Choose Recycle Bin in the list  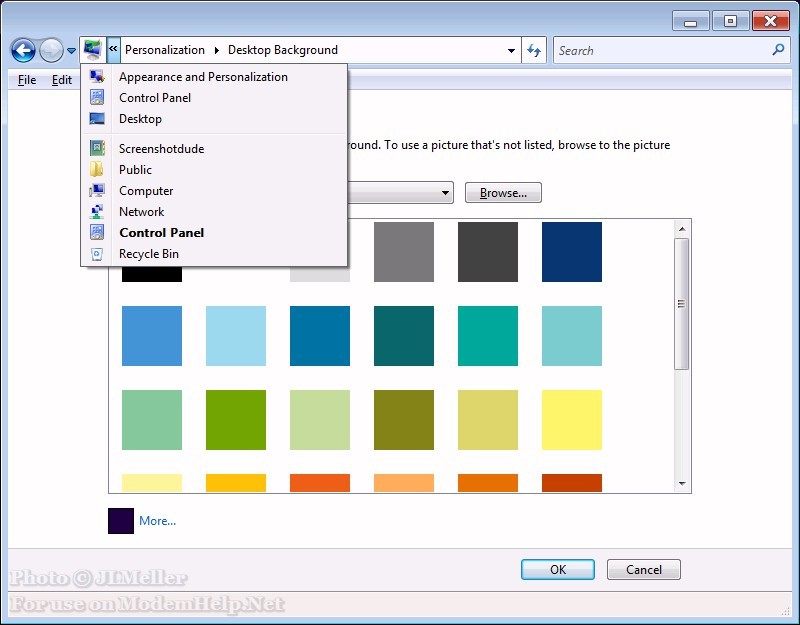click(214, 254)
